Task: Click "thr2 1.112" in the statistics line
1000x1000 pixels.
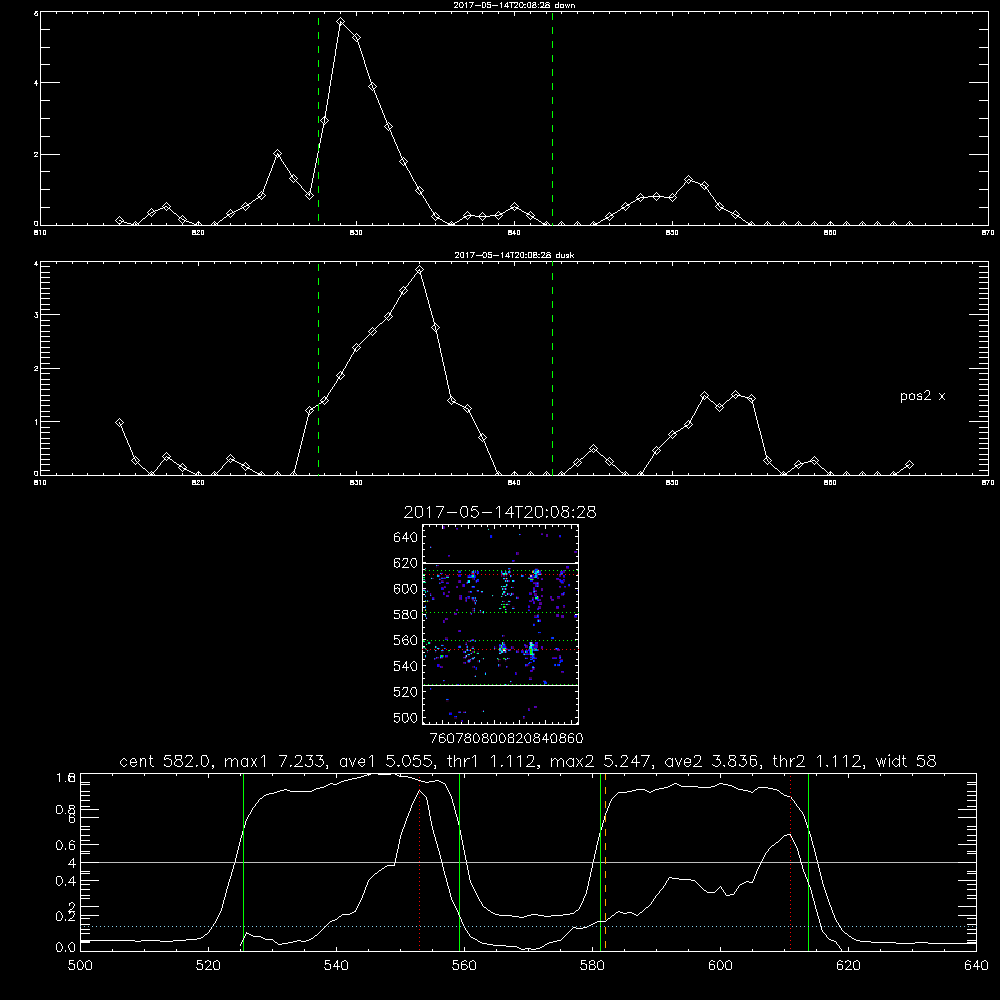Action: pyautogui.click(x=816, y=761)
